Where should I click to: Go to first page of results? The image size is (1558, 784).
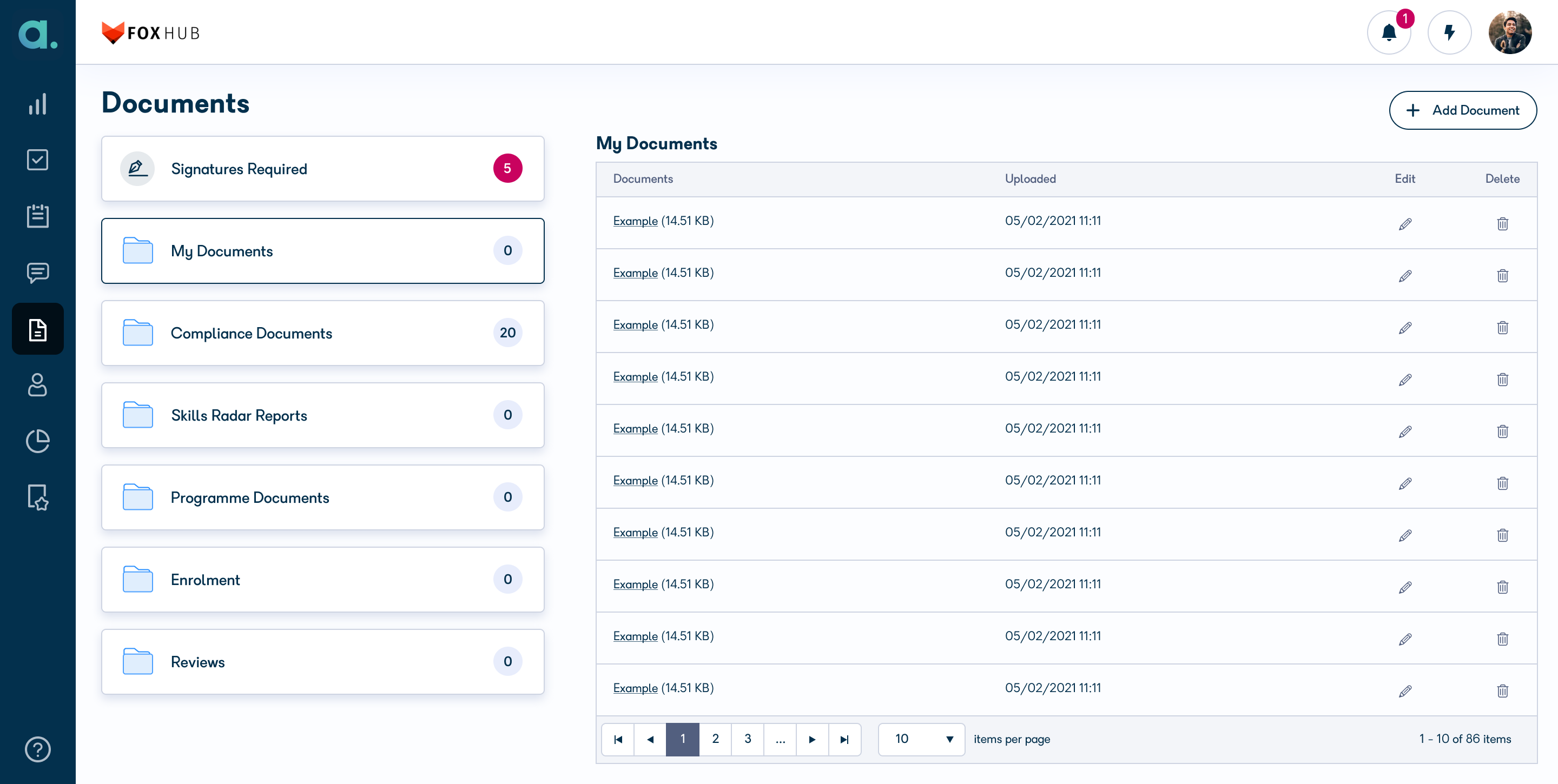(x=618, y=739)
